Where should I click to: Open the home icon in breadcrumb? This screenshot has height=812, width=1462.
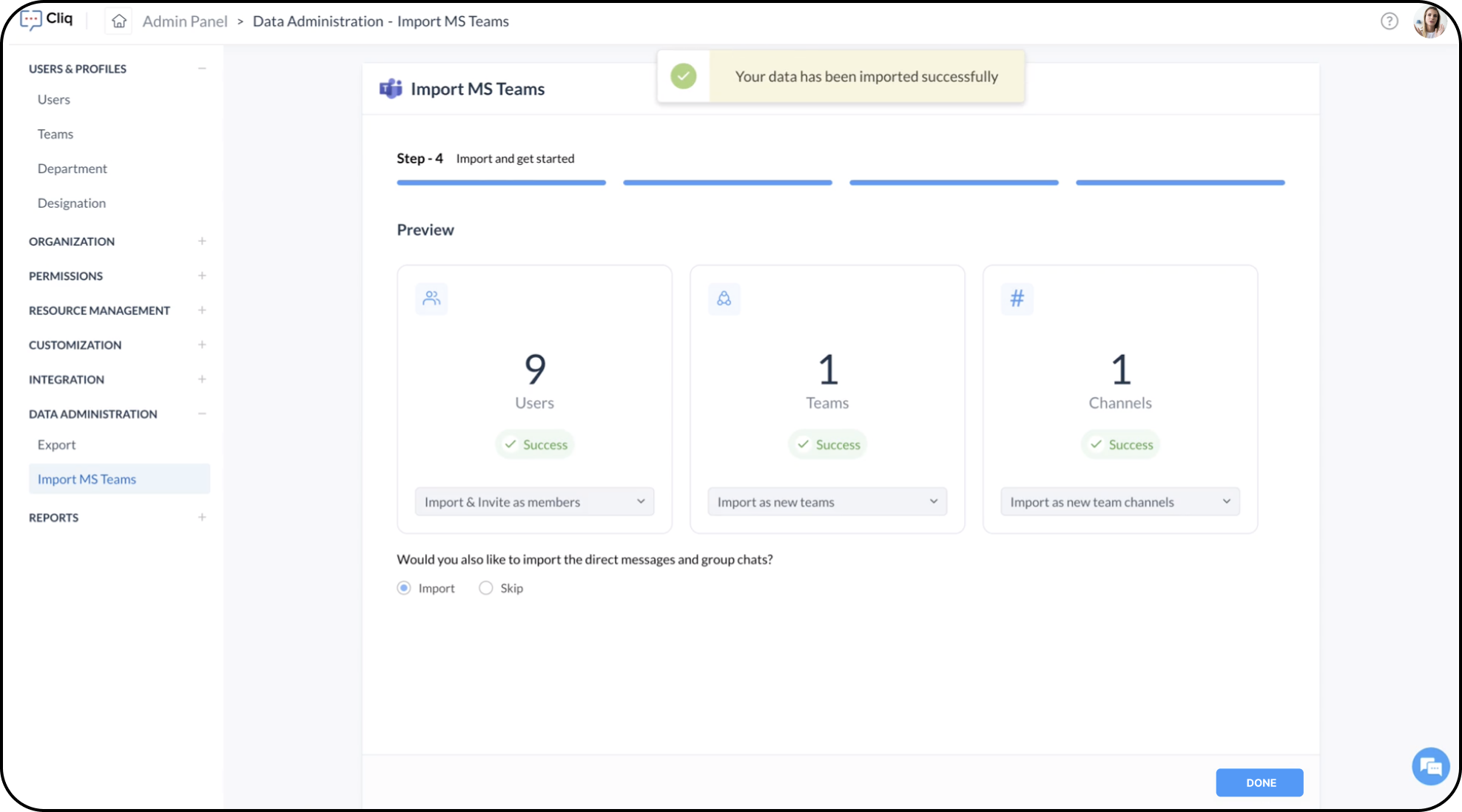pyautogui.click(x=119, y=21)
